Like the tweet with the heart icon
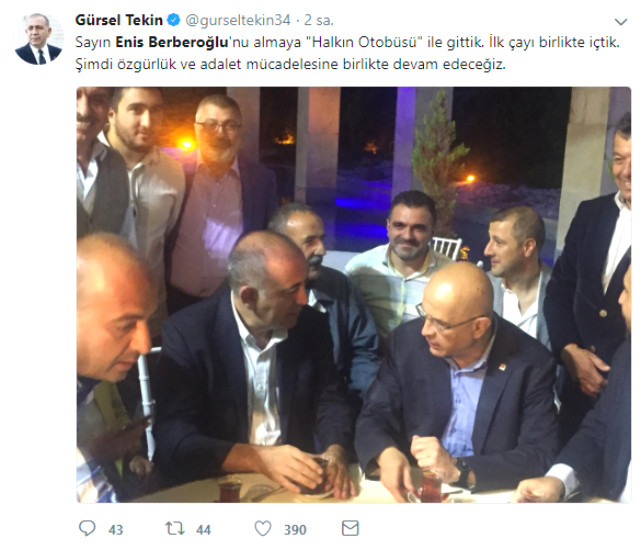Screen dimensions: 640x549 coord(263,529)
